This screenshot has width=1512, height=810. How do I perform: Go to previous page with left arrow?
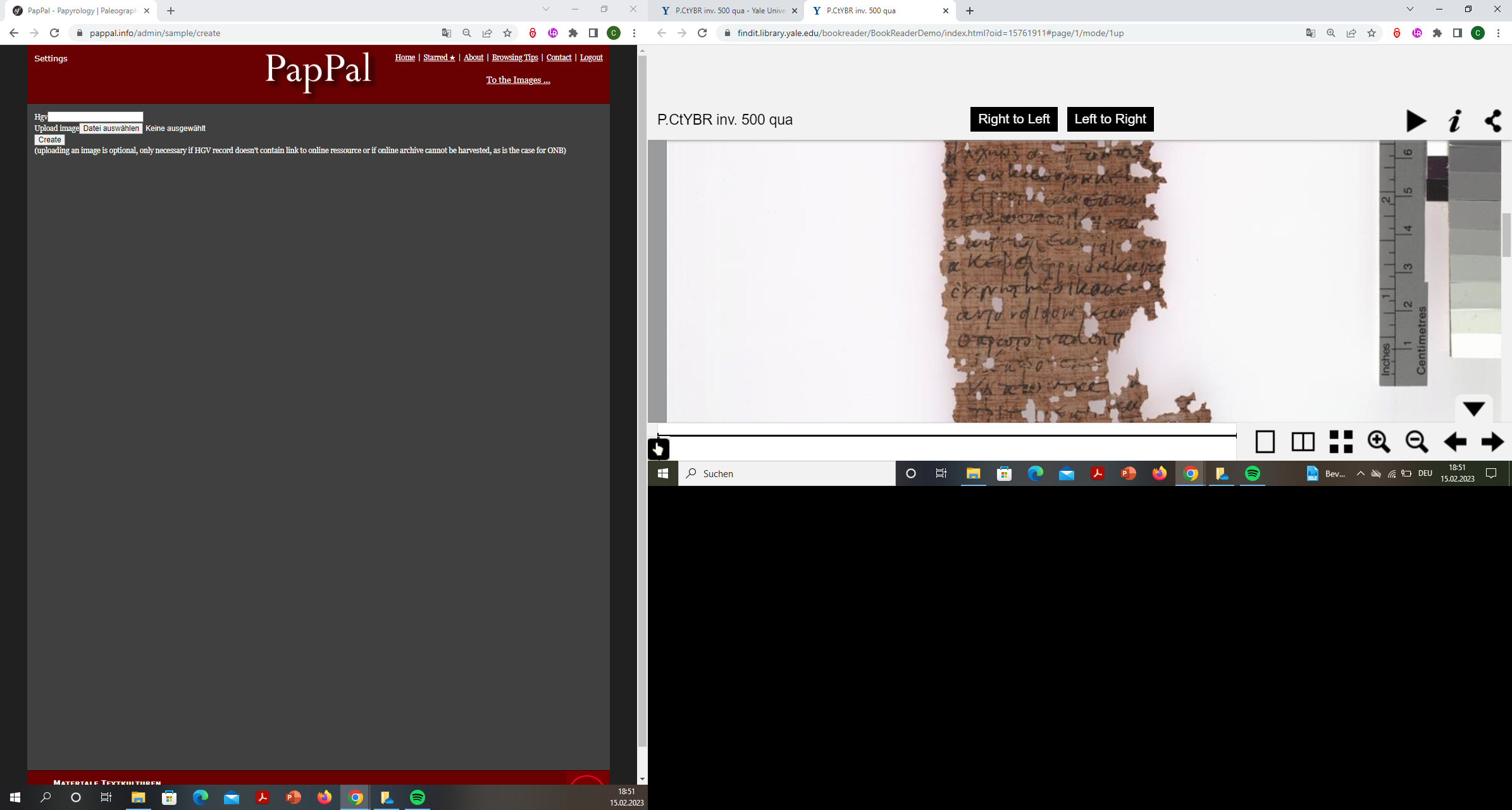1454,442
